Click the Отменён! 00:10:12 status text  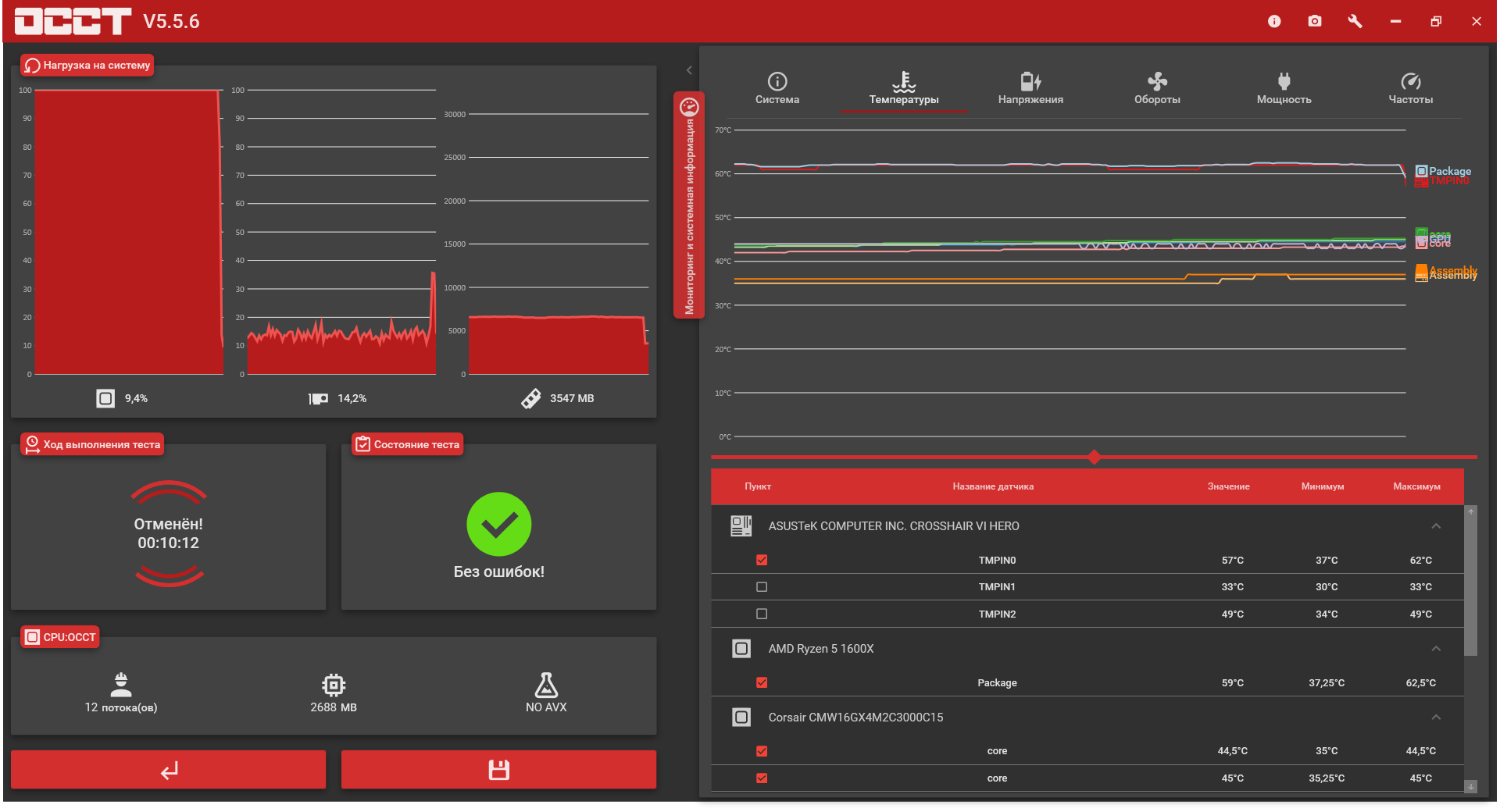[x=169, y=533]
